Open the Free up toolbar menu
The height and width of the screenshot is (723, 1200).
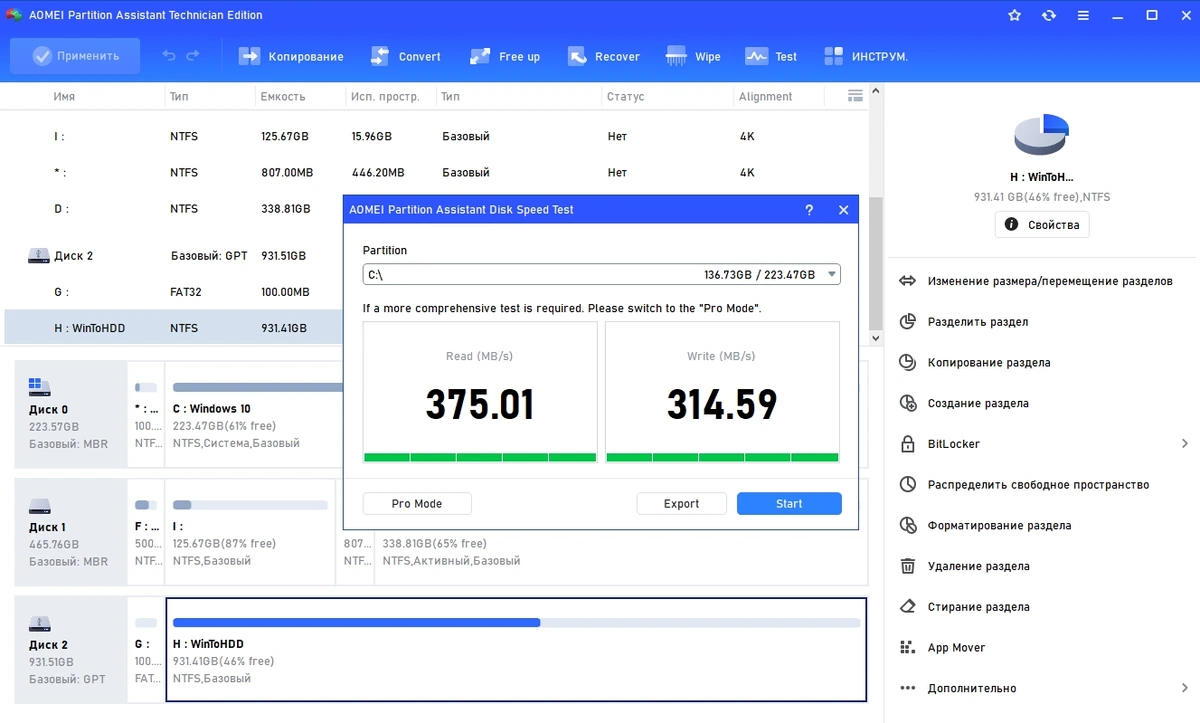coord(504,56)
